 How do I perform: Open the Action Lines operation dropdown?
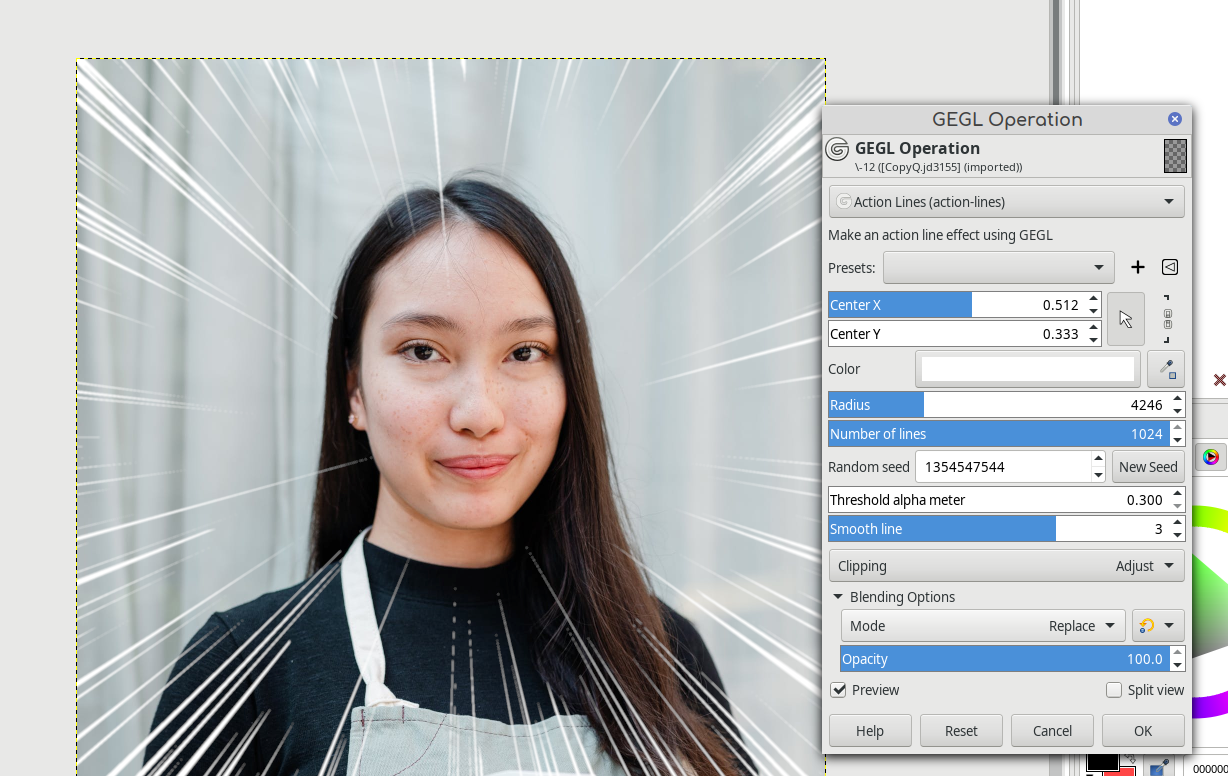[1007, 201]
